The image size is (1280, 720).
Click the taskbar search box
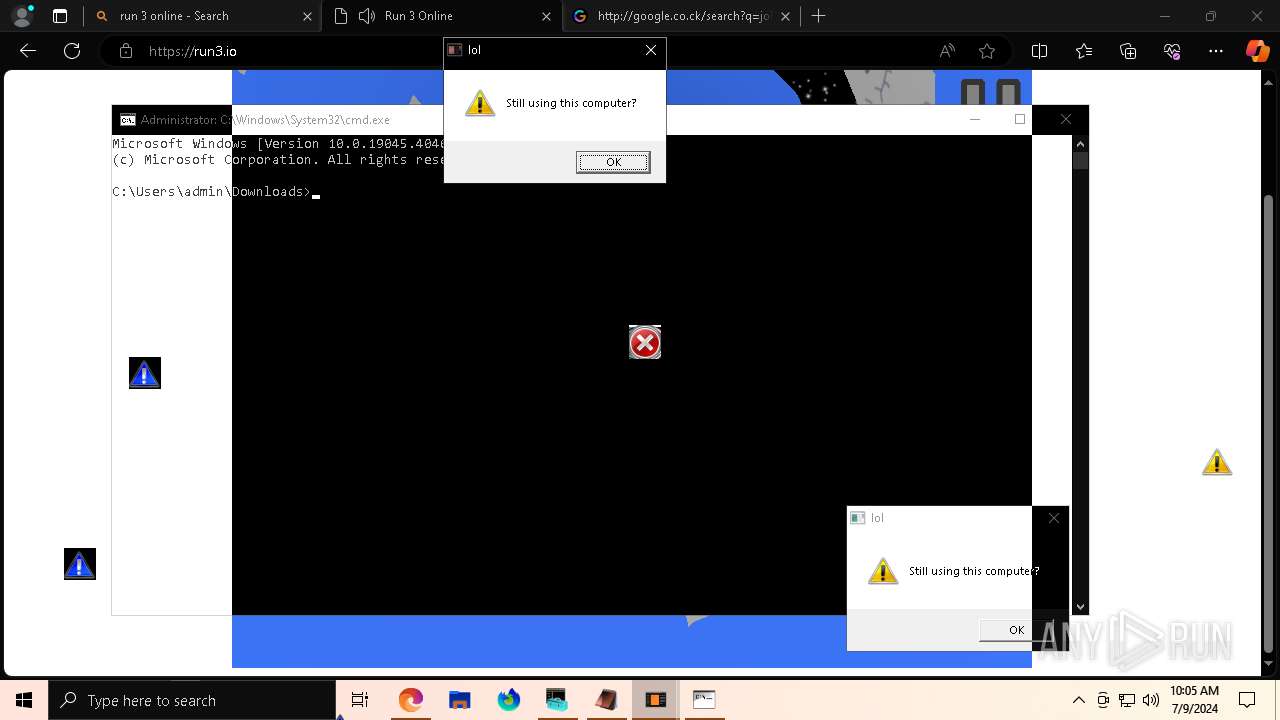(x=192, y=700)
